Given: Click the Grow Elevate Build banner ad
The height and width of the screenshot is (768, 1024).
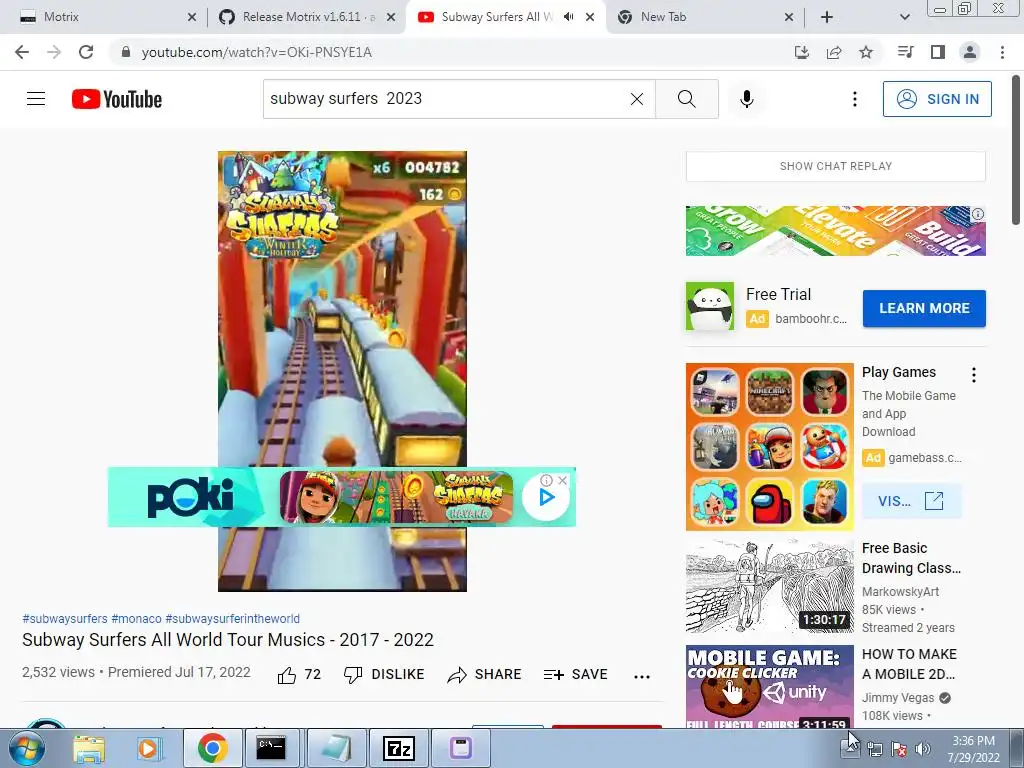Looking at the screenshot, I should [835, 231].
